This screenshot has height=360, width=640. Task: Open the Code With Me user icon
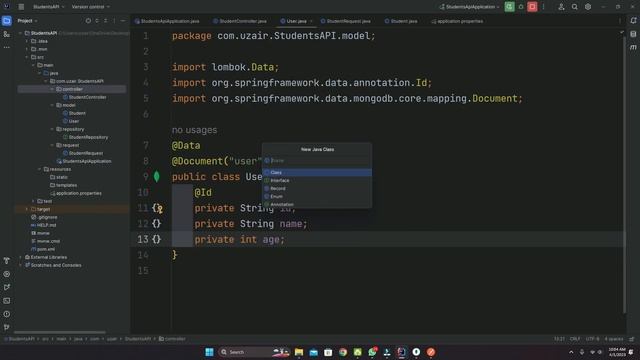tap(561, 7)
